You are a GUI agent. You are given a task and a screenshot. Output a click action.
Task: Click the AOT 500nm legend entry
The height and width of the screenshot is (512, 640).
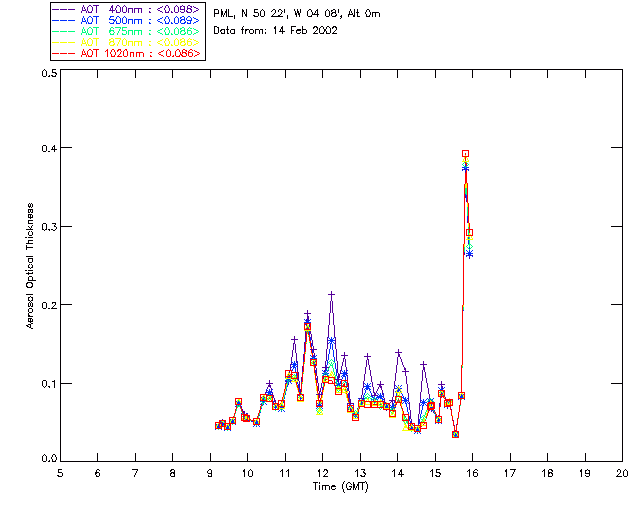(x=127, y=20)
